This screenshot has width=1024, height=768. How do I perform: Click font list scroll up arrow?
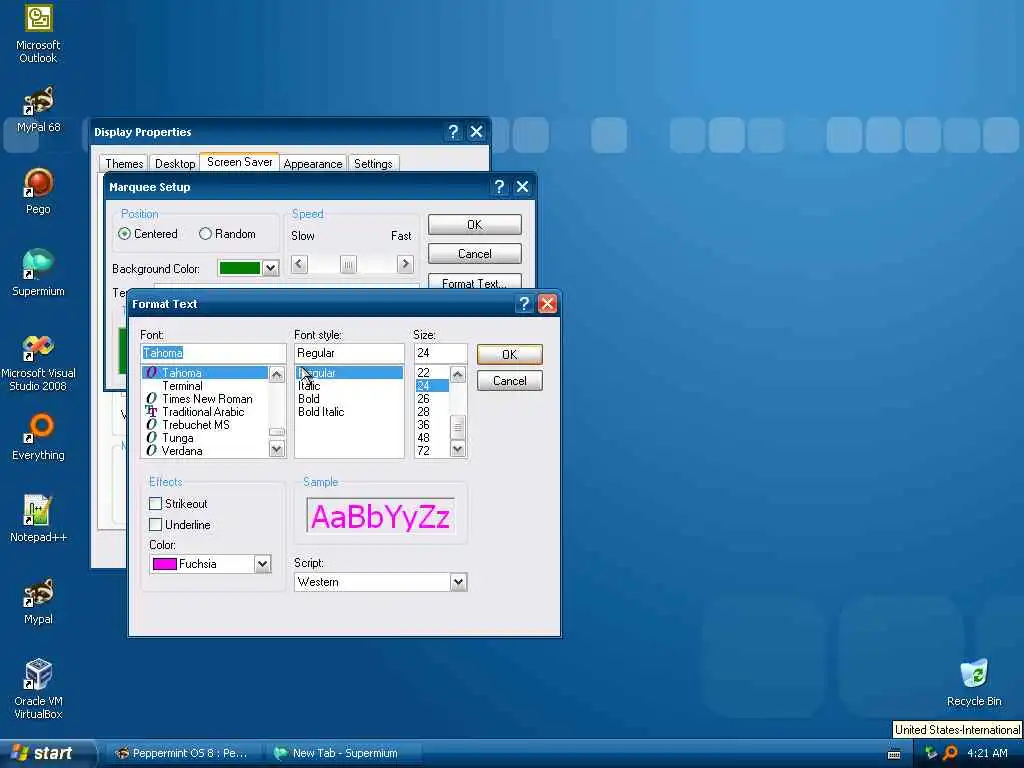pyautogui.click(x=277, y=374)
